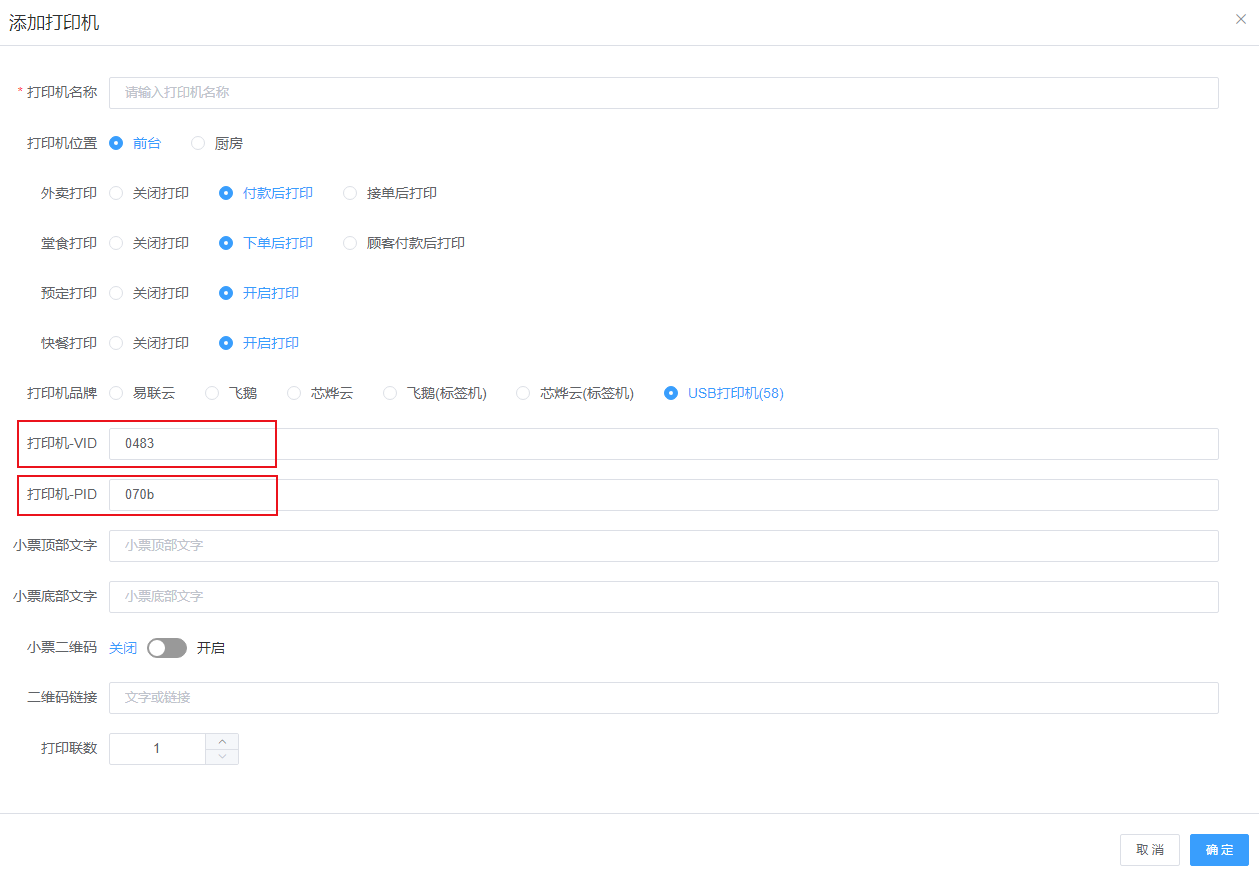Click the 添加打印机 dialog title
The width and height of the screenshot is (1259, 879).
tap(54, 23)
